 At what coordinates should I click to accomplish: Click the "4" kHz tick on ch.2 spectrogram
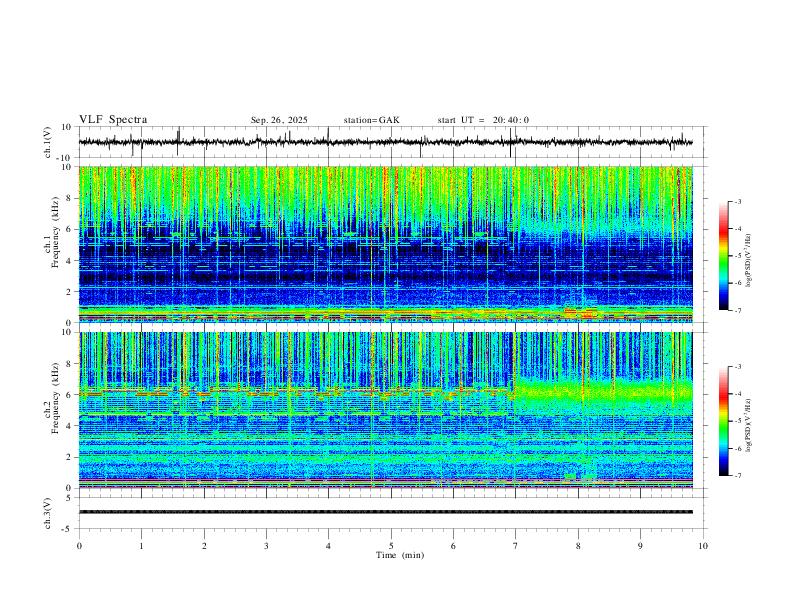pos(71,426)
